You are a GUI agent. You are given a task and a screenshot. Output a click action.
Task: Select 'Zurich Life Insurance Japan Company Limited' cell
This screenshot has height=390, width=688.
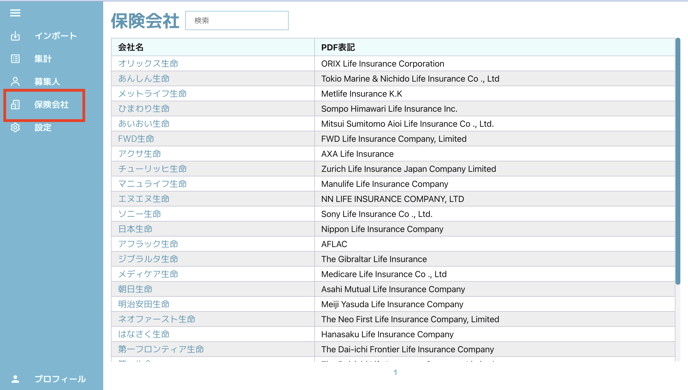(x=494, y=169)
